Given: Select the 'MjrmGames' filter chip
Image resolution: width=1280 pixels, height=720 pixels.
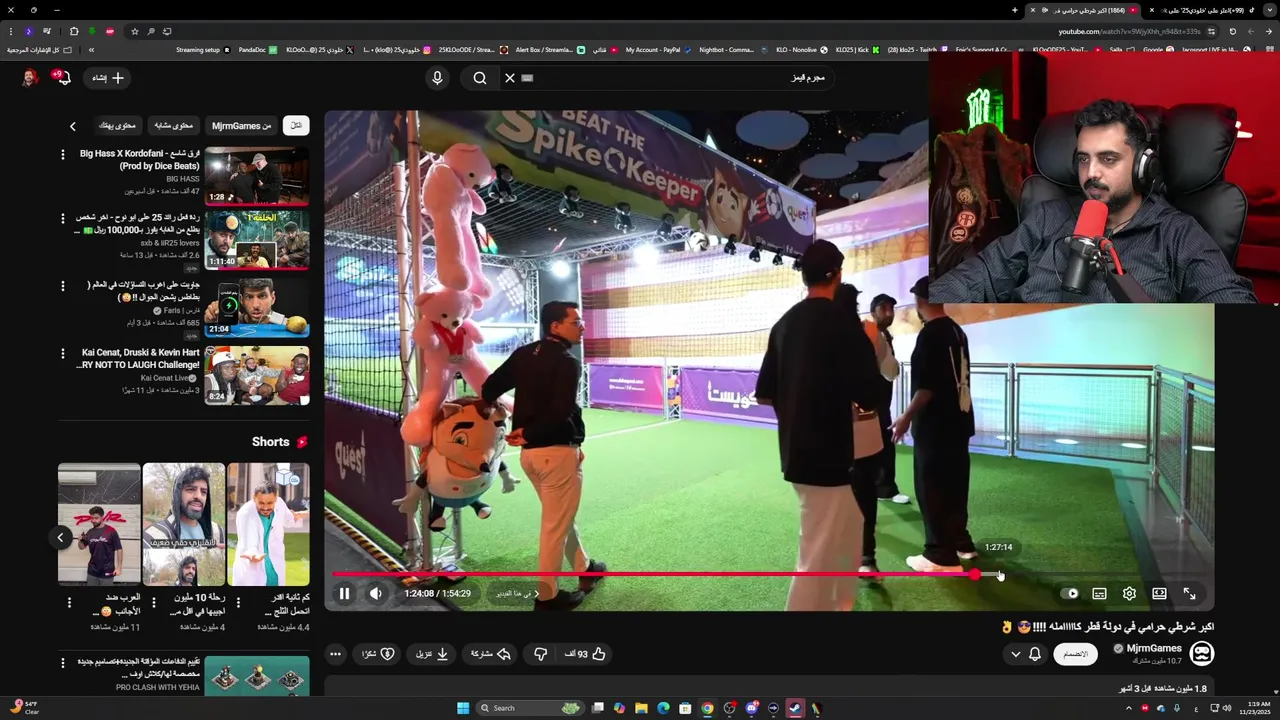Looking at the screenshot, I should tap(241, 126).
